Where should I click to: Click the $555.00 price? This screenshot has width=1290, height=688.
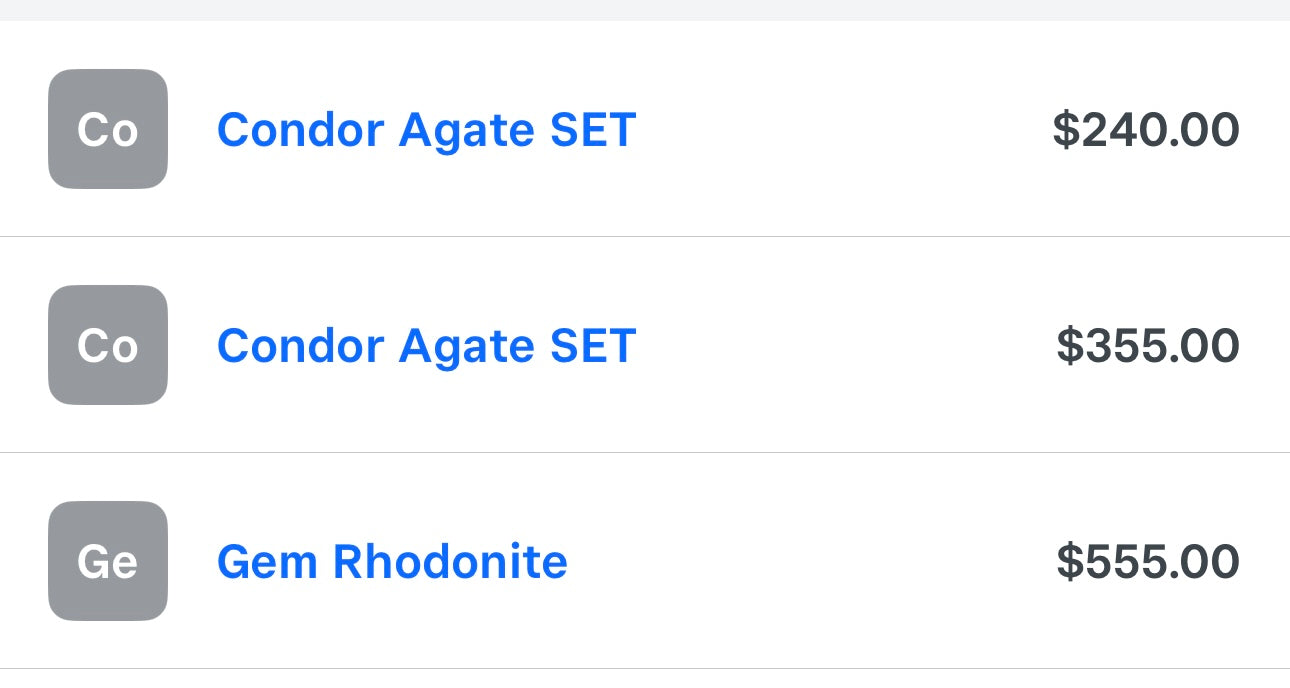click(1148, 562)
